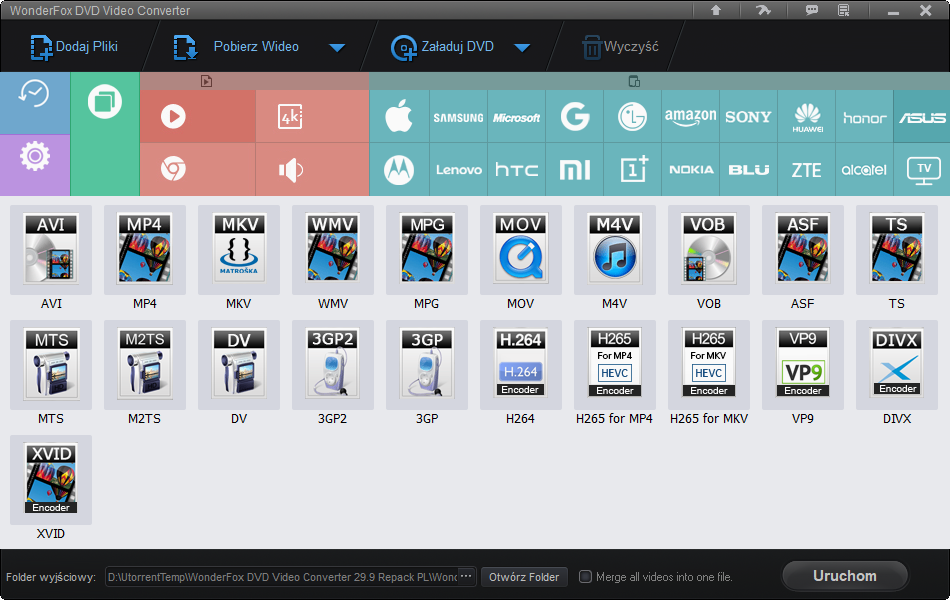Image resolution: width=950 pixels, height=600 pixels.
Task: Open the web video formats category
Action: (x=198, y=170)
